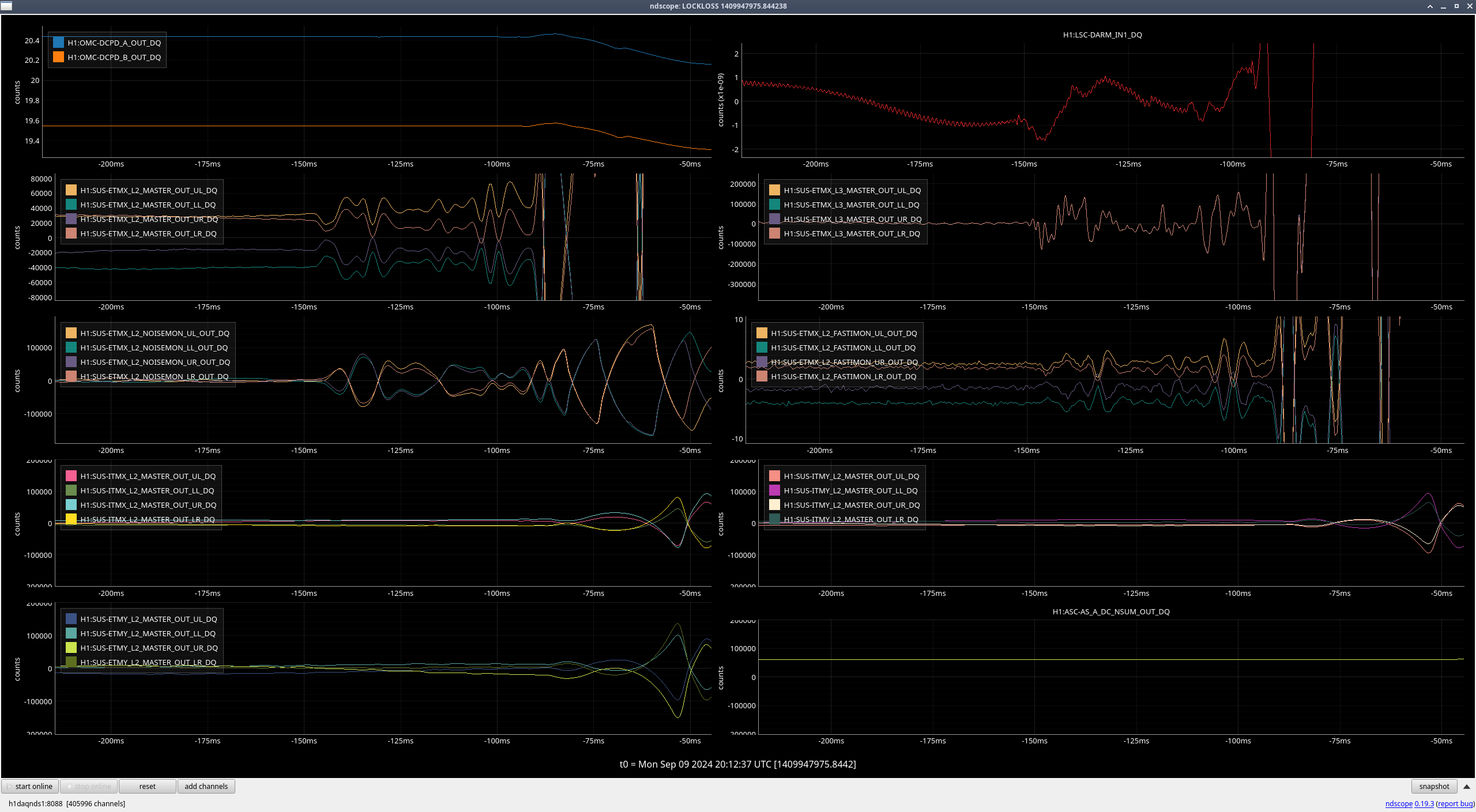
Task: Click cream swatch for ITMY_L2_MASTER_OUT_UR_DQ
Action: click(774, 505)
